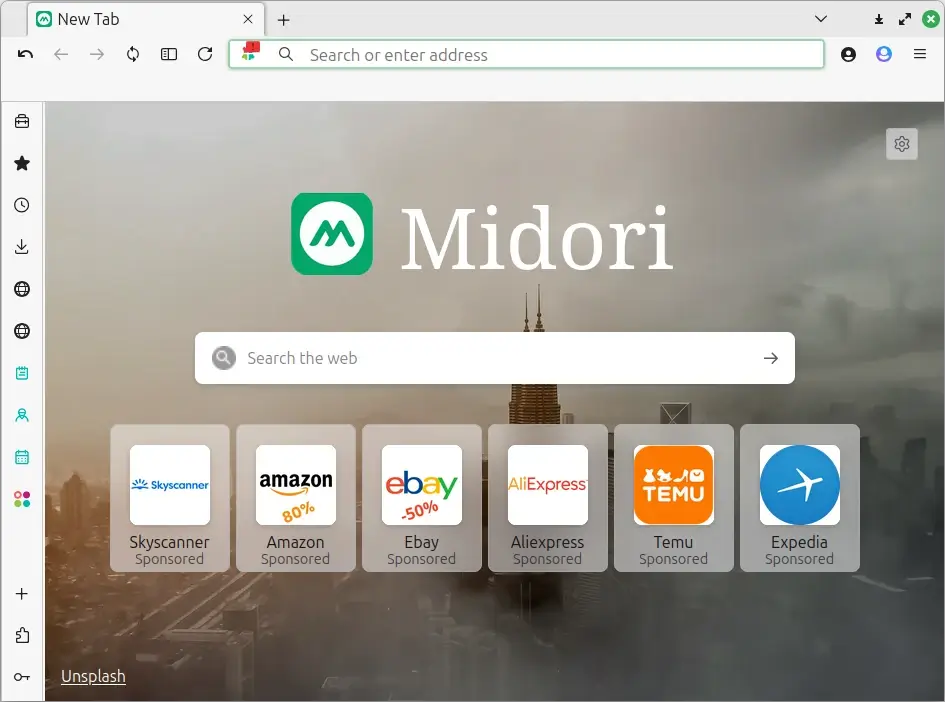
Task: Open new tab page settings gear
Action: point(901,144)
